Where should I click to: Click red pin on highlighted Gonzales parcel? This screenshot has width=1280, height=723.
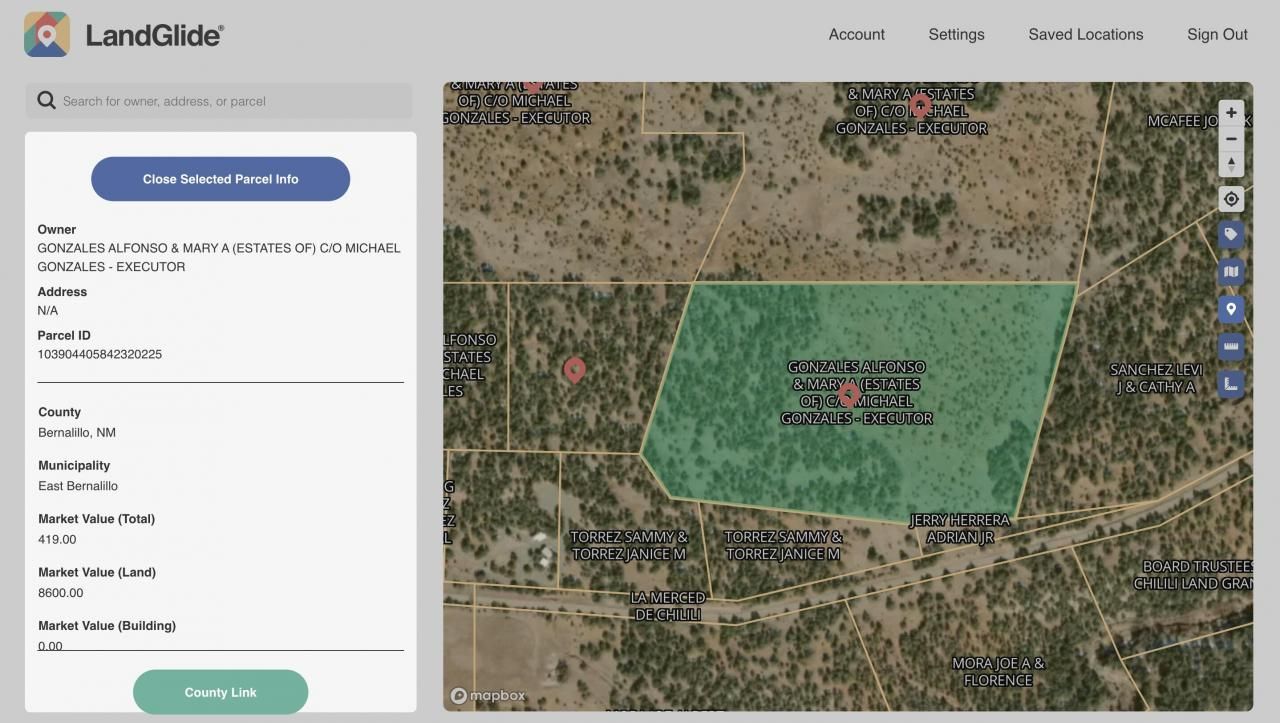coord(848,394)
